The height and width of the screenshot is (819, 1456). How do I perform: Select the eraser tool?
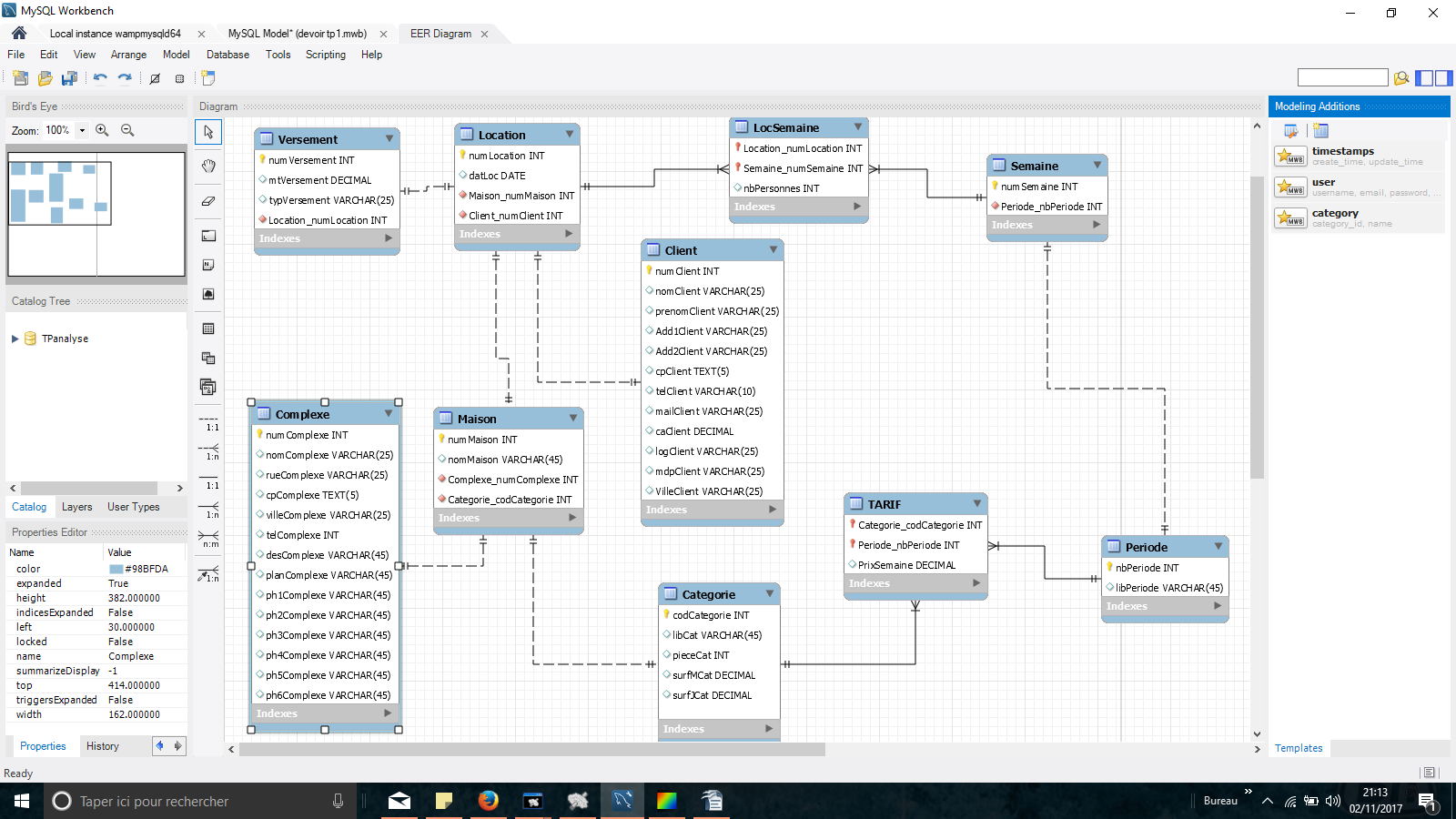[208, 201]
